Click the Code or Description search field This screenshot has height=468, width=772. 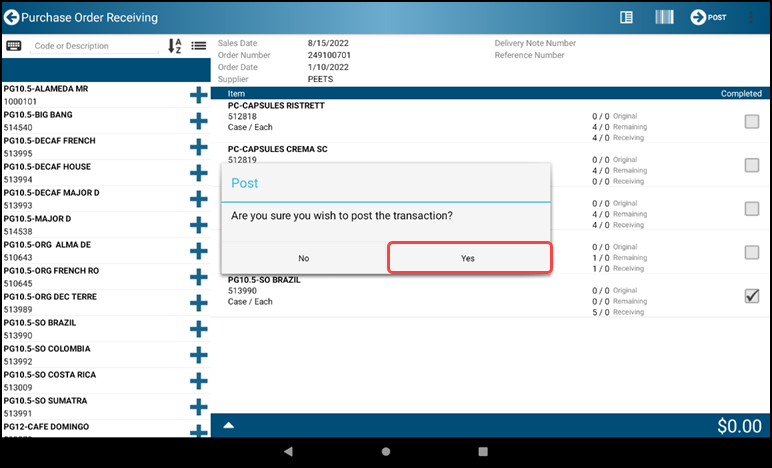tap(95, 46)
